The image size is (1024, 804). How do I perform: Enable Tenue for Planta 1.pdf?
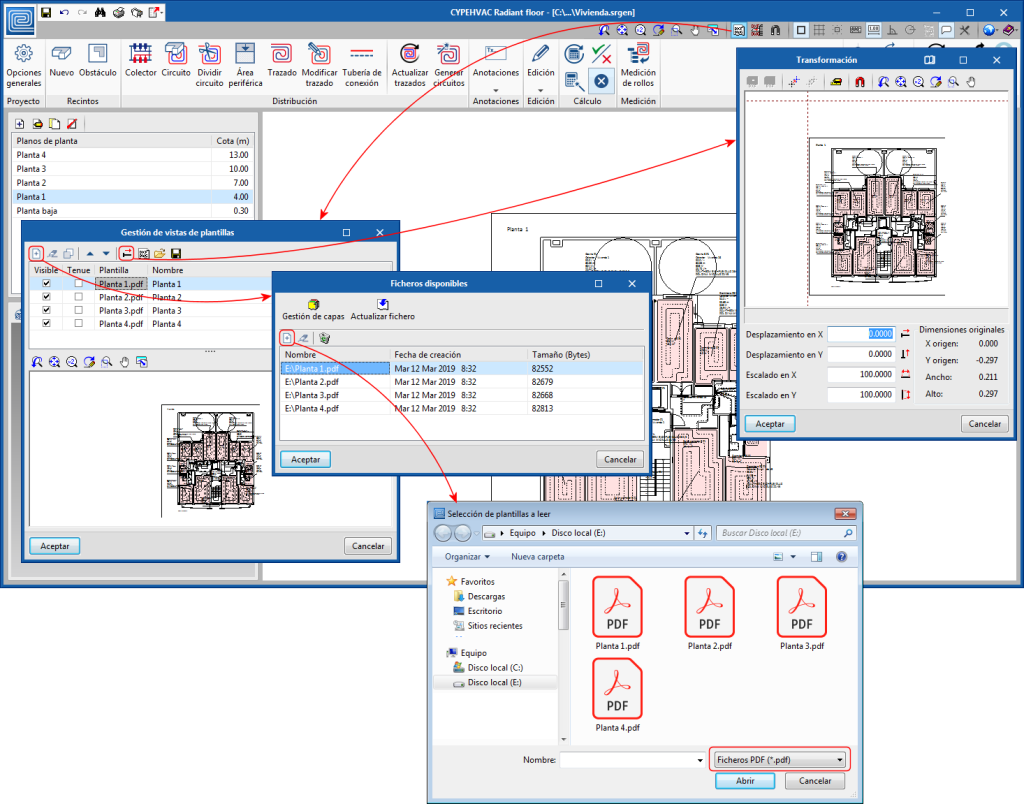point(78,283)
